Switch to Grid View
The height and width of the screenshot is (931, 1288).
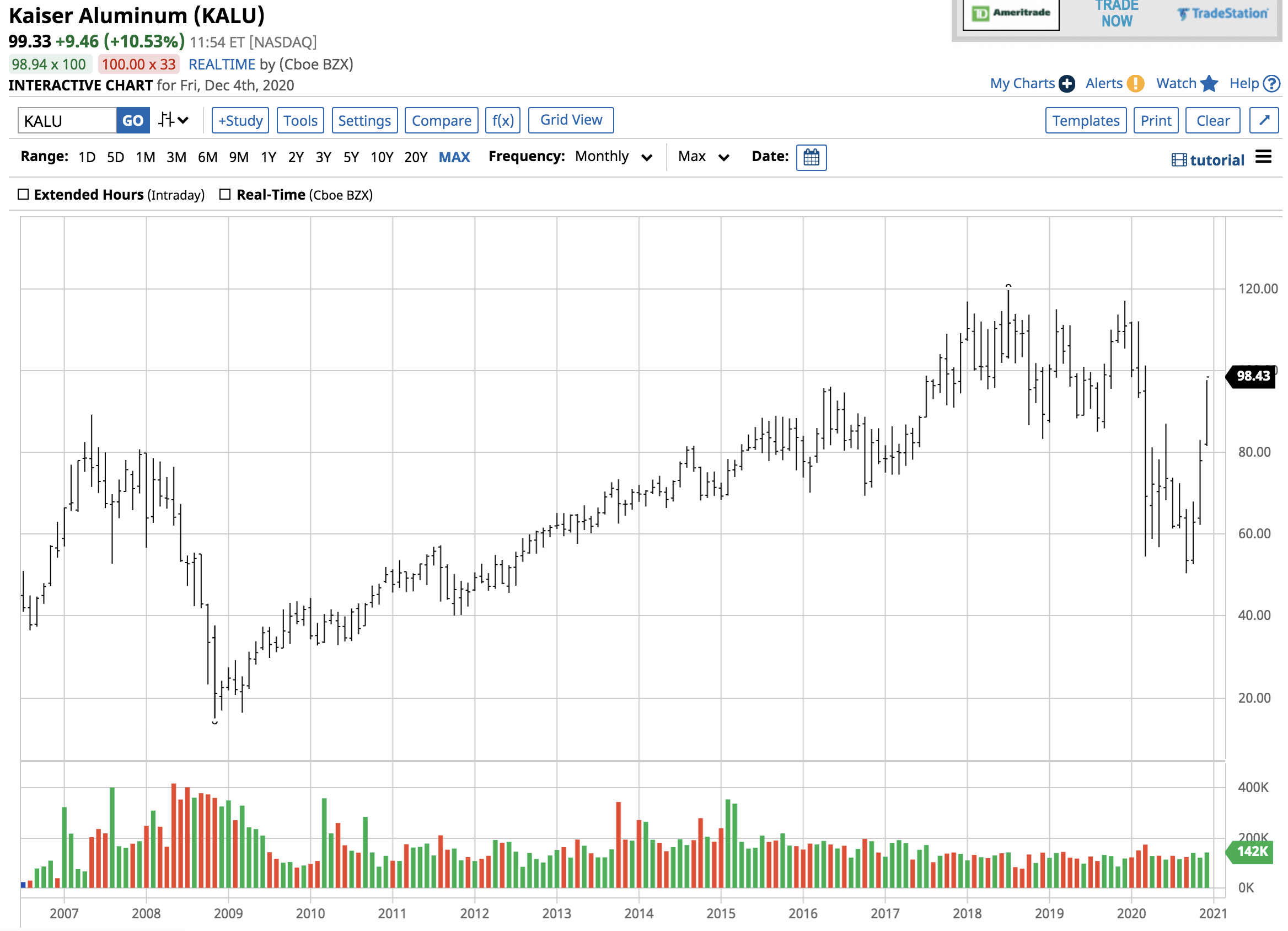[571, 120]
